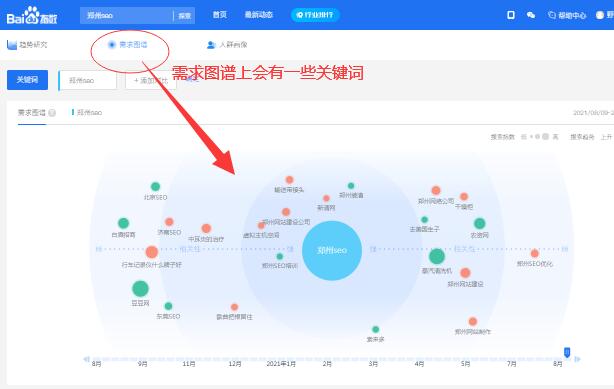Switch to the demand graph tab
This screenshot has width=614, height=389.
click(128, 45)
